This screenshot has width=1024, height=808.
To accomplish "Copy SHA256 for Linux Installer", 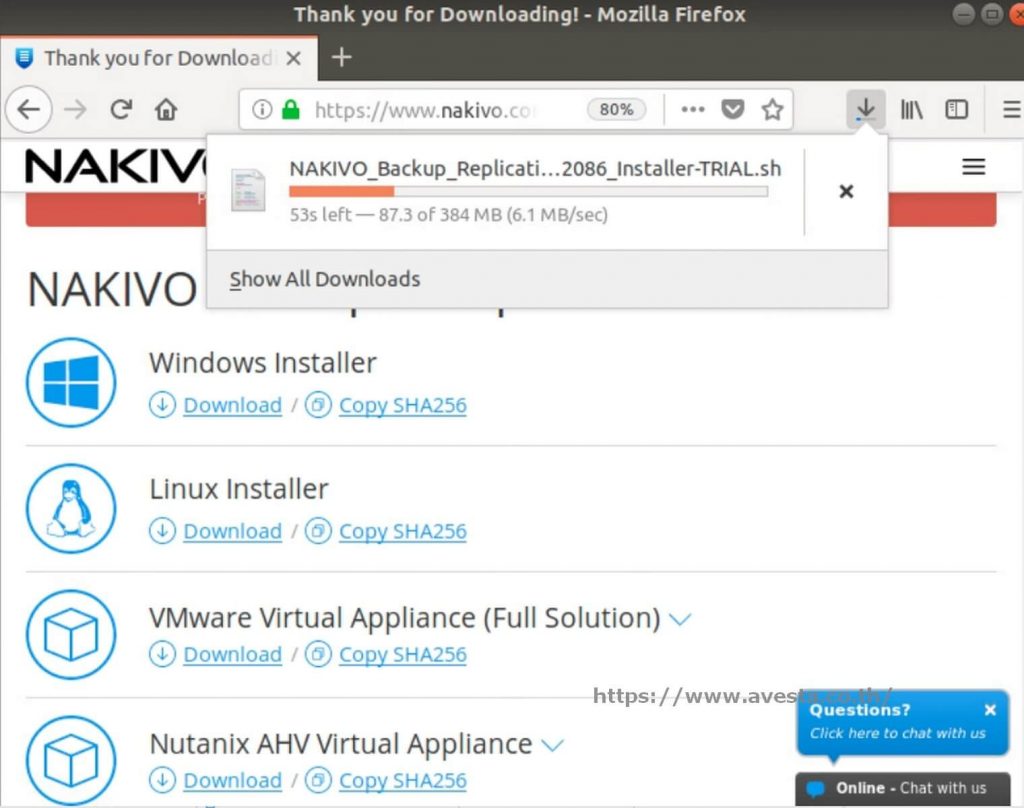I will click(403, 531).
